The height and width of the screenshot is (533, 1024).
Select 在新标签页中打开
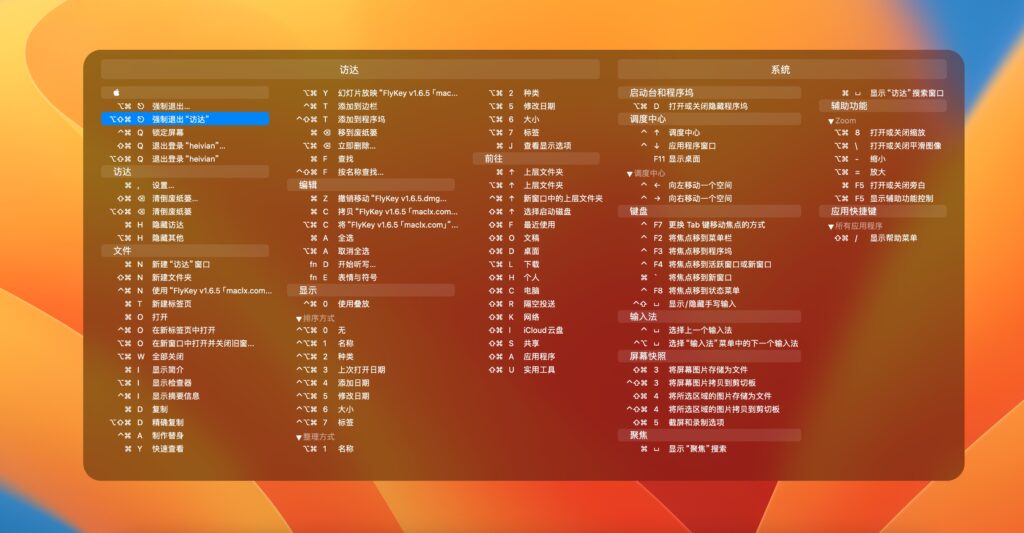pyautogui.click(x=185, y=330)
